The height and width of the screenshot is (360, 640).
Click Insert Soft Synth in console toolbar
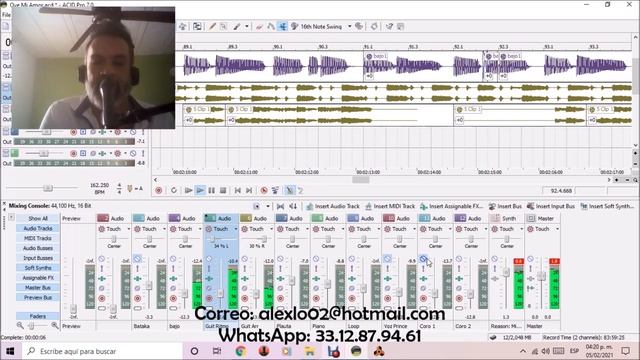607,207
